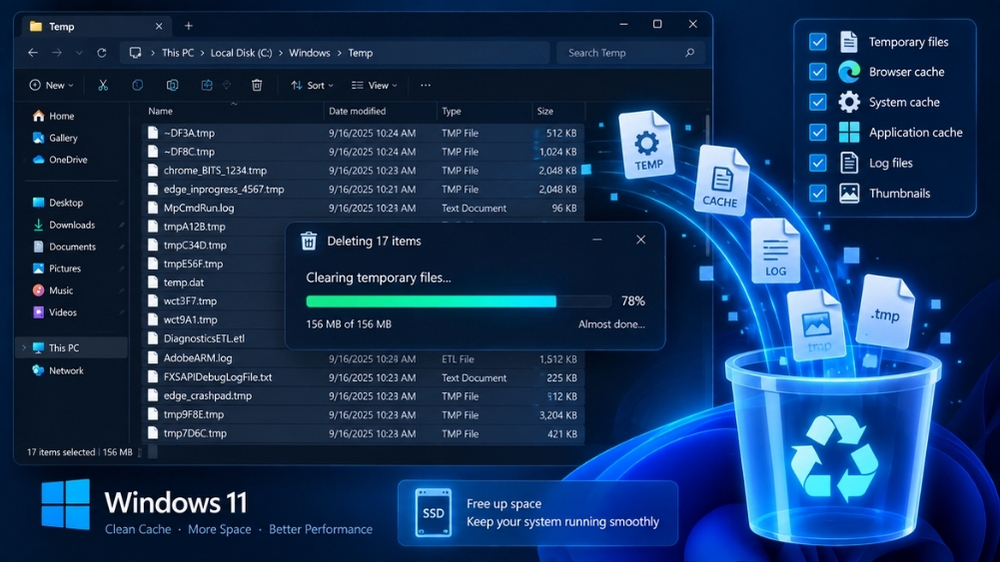Uncheck the Application cache checkbox
This screenshot has width=1000, height=562.
point(818,132)
